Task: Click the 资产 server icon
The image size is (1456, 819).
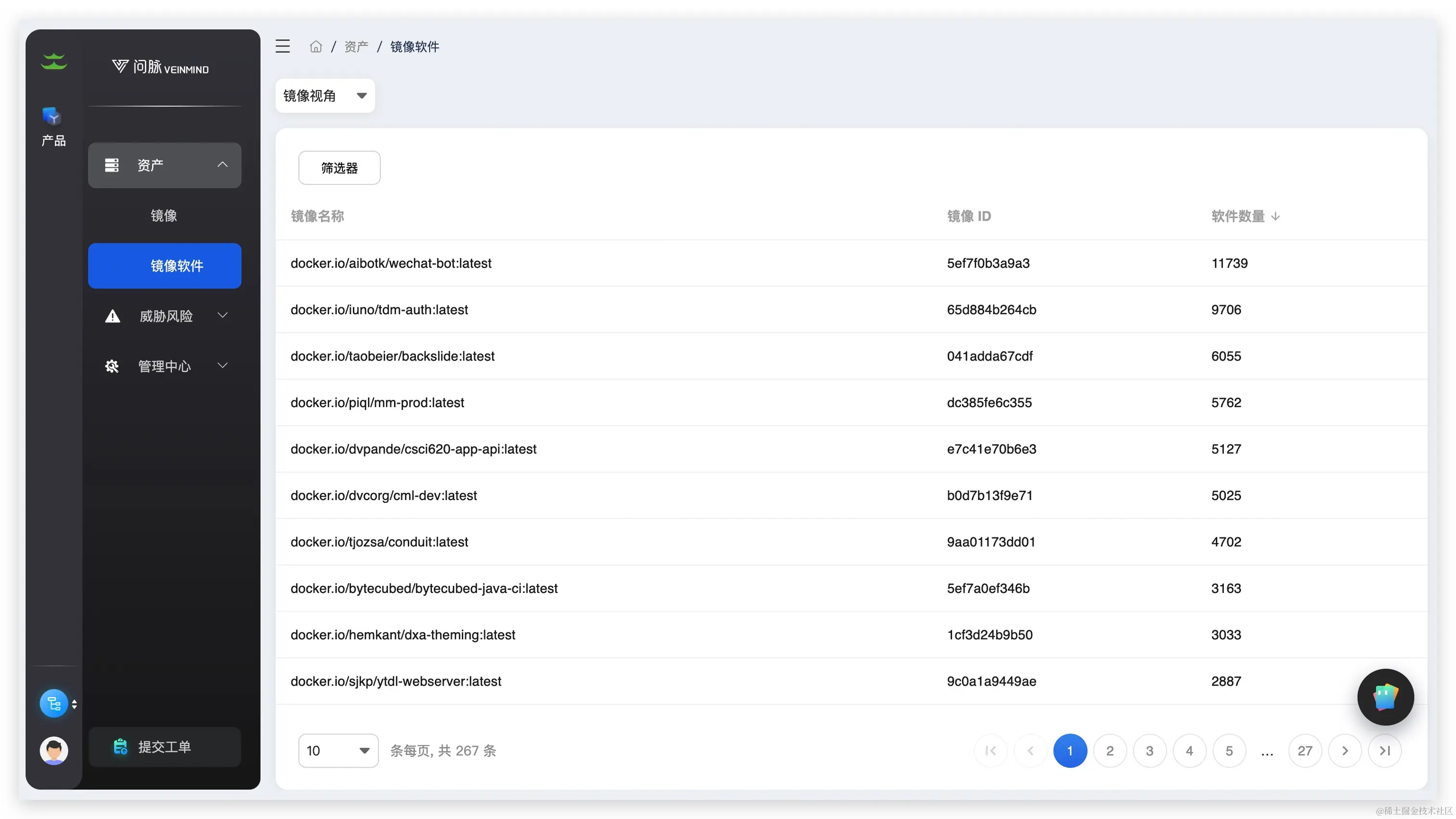Action: (111, 165)
